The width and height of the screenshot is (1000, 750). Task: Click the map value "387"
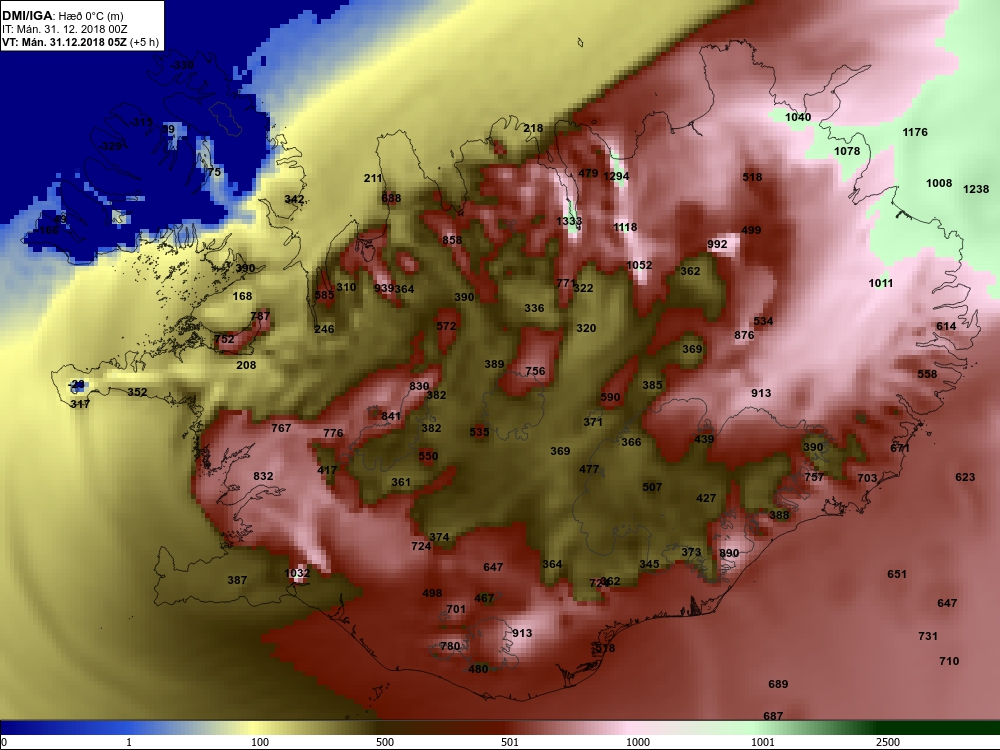[237, 580]
